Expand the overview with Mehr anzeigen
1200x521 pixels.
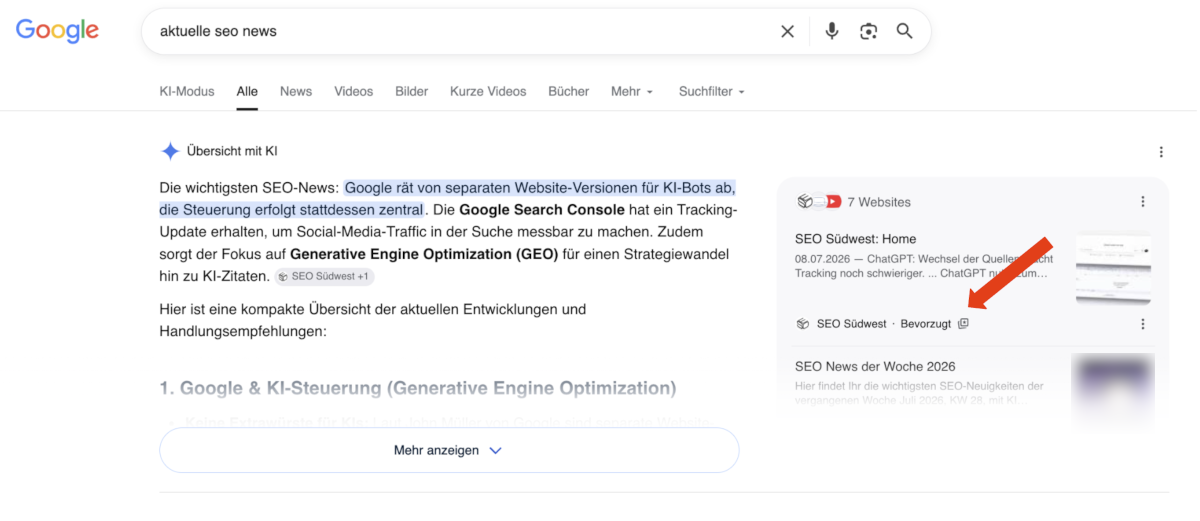coord(449,450)
